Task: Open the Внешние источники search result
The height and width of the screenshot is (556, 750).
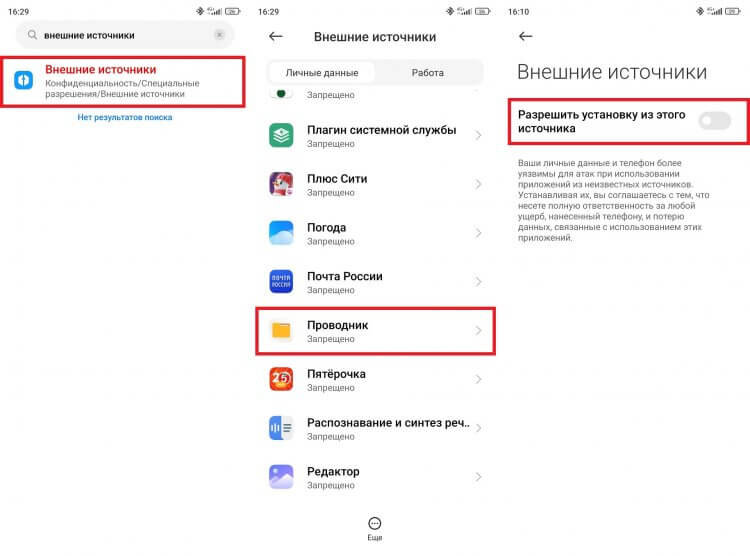Action: (123, 81)
